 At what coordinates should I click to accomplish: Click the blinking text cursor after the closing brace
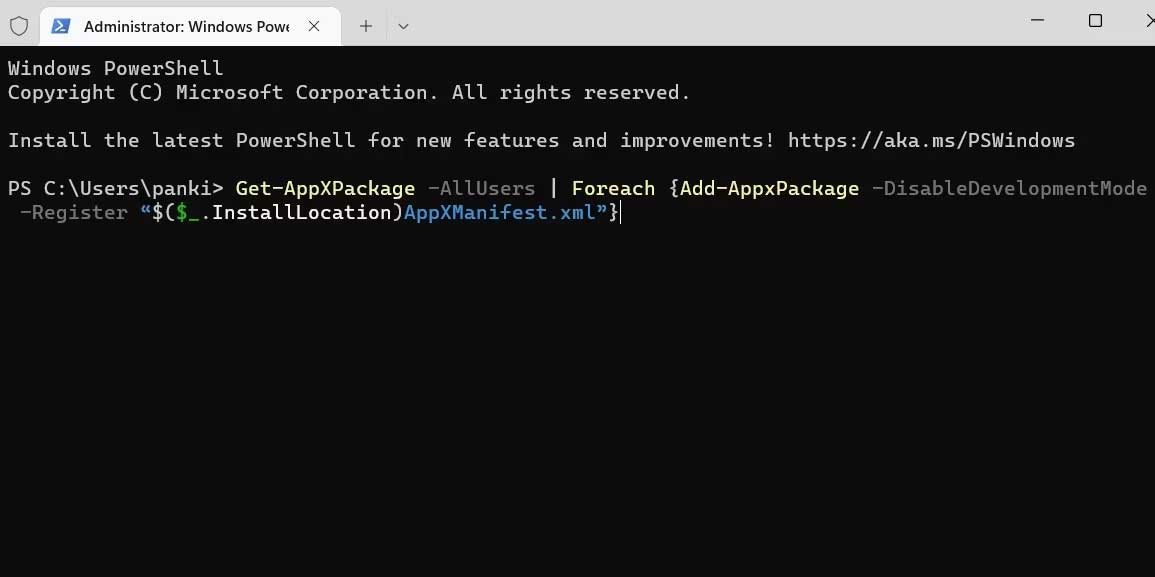coord(620,212)
